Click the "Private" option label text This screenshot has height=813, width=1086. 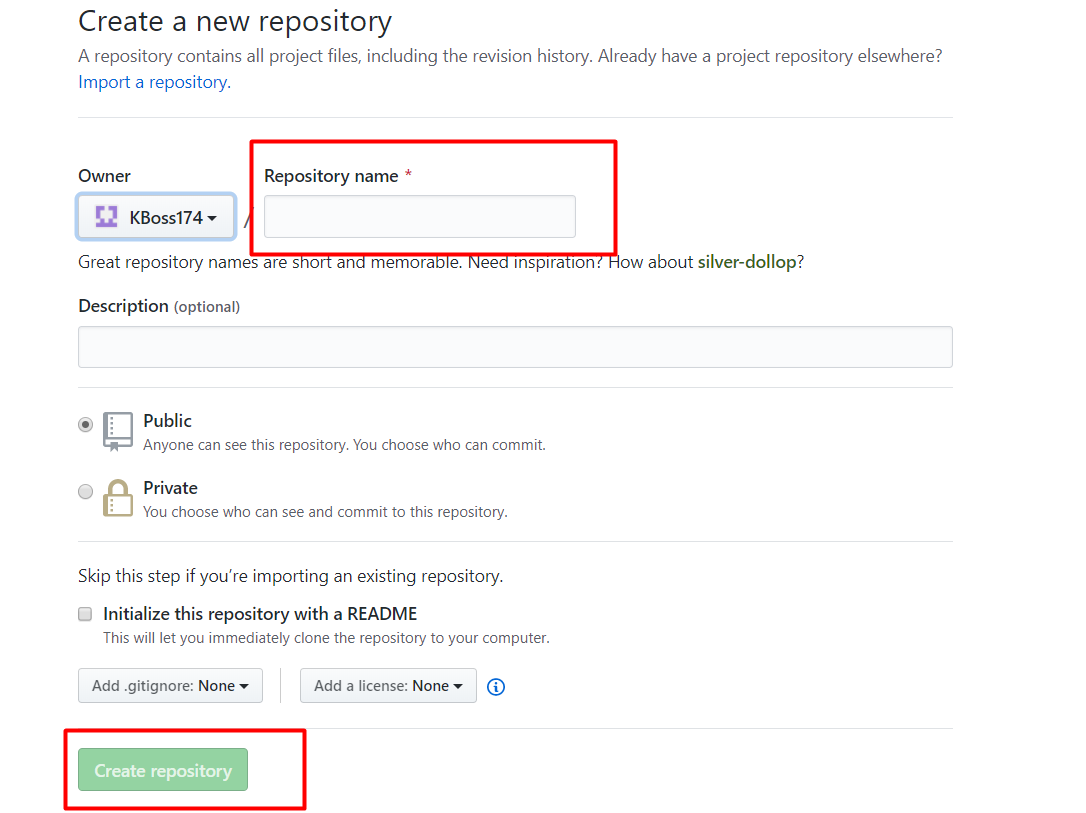[170, 488]
